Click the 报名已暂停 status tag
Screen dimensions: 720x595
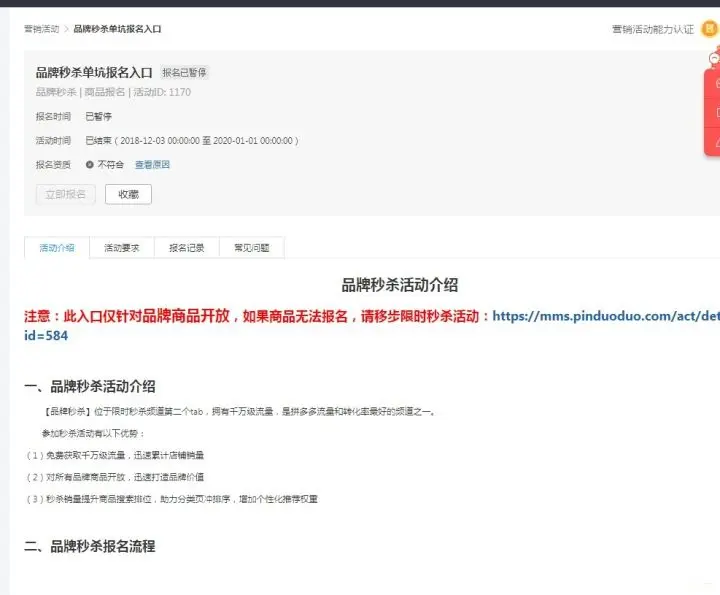185,73
